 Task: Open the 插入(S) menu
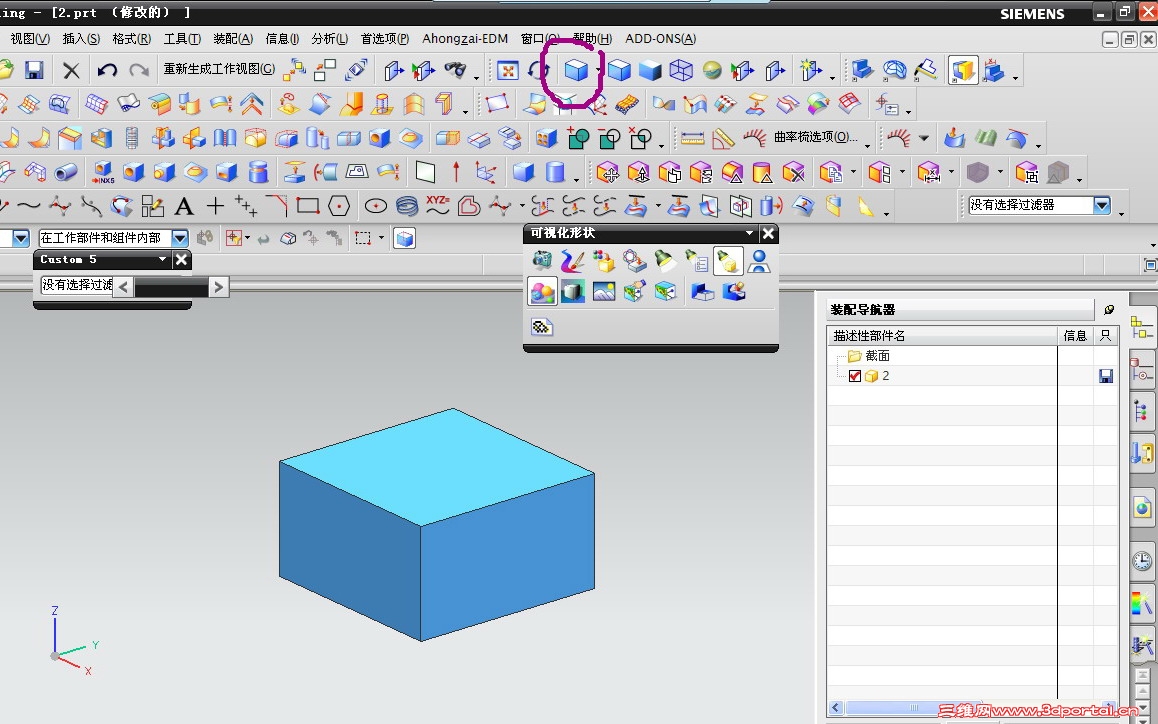pyautogui.click(x=81, y=39)
